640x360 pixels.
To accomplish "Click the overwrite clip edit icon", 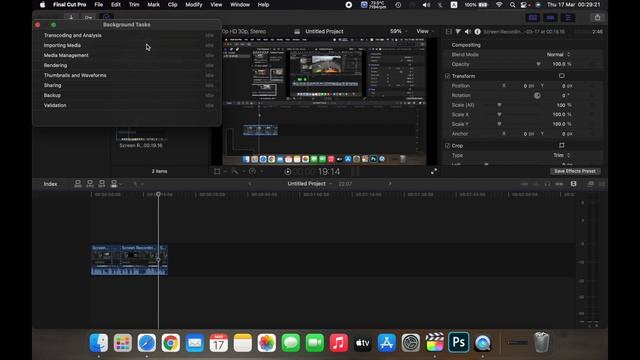I will pos(114,184).
